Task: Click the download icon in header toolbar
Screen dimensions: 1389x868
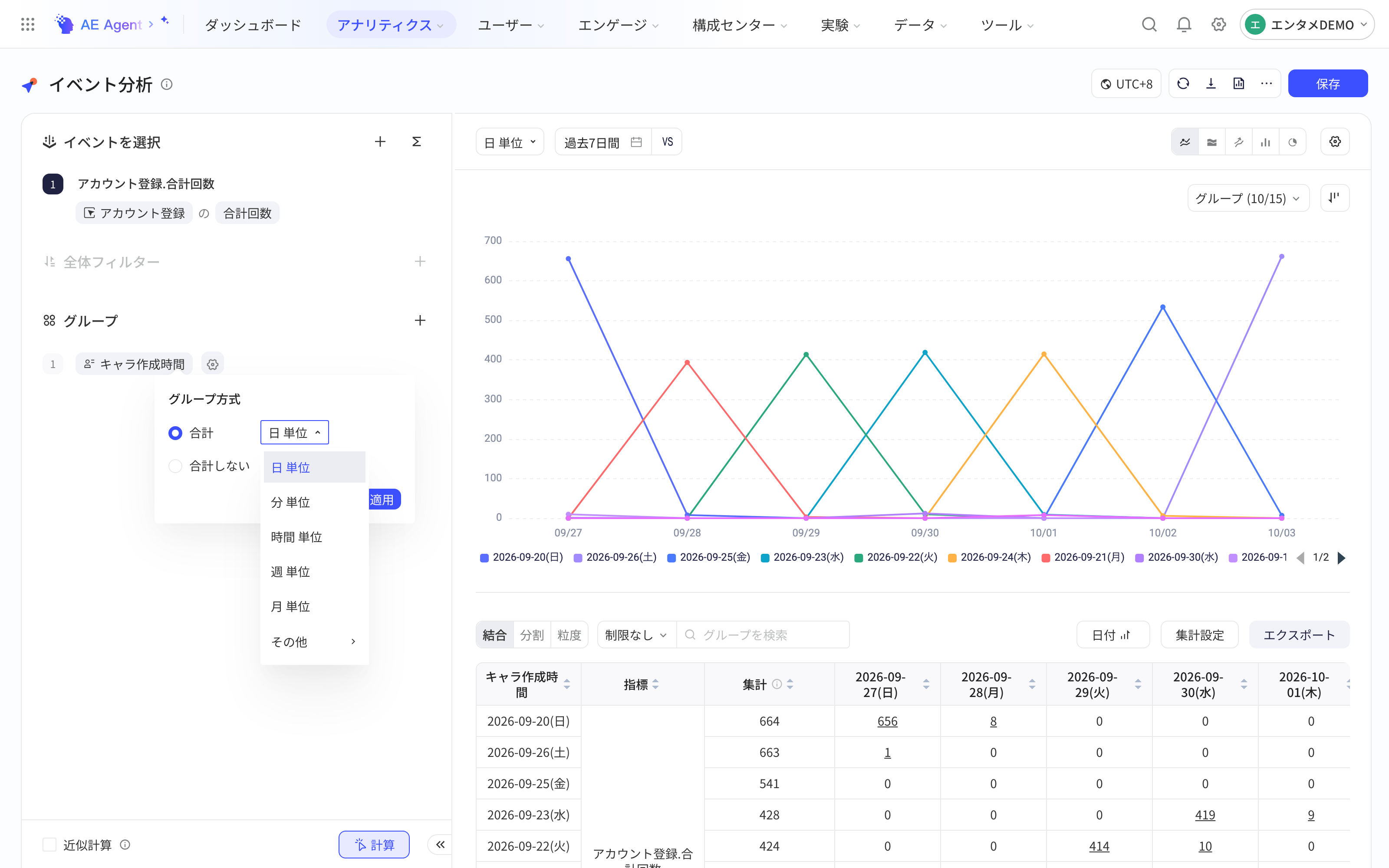Action: click(1211, 84)
